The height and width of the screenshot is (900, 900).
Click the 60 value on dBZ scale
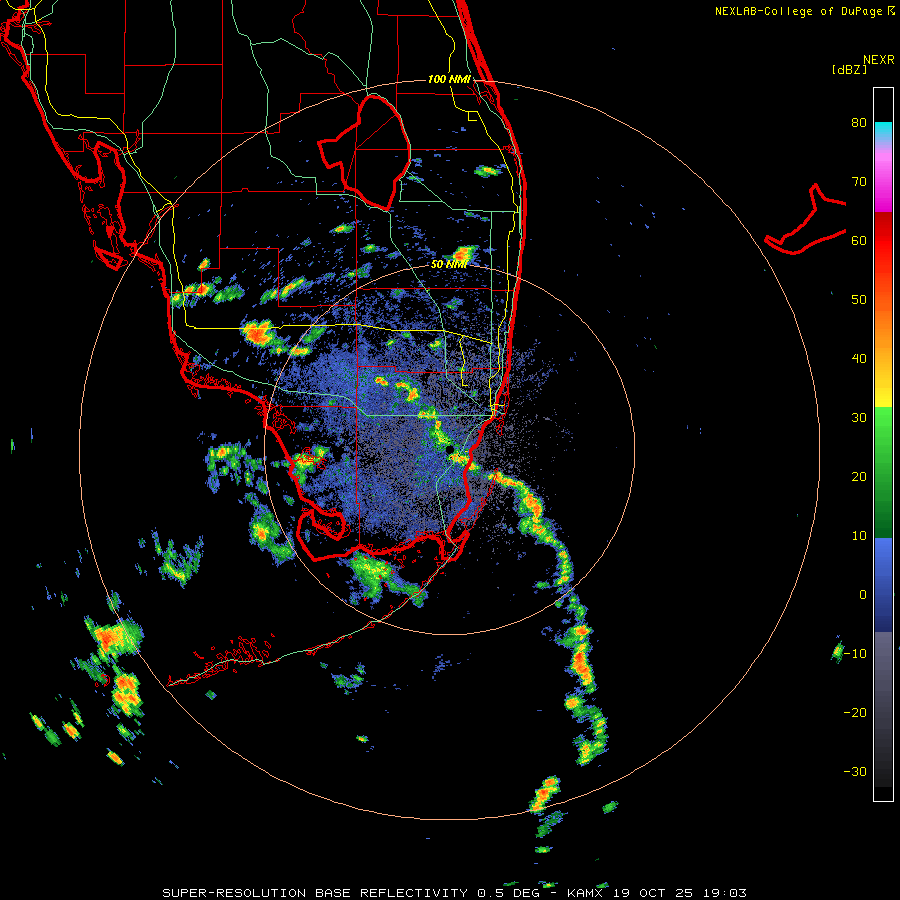pyautogui.click(x=859, y=240)
